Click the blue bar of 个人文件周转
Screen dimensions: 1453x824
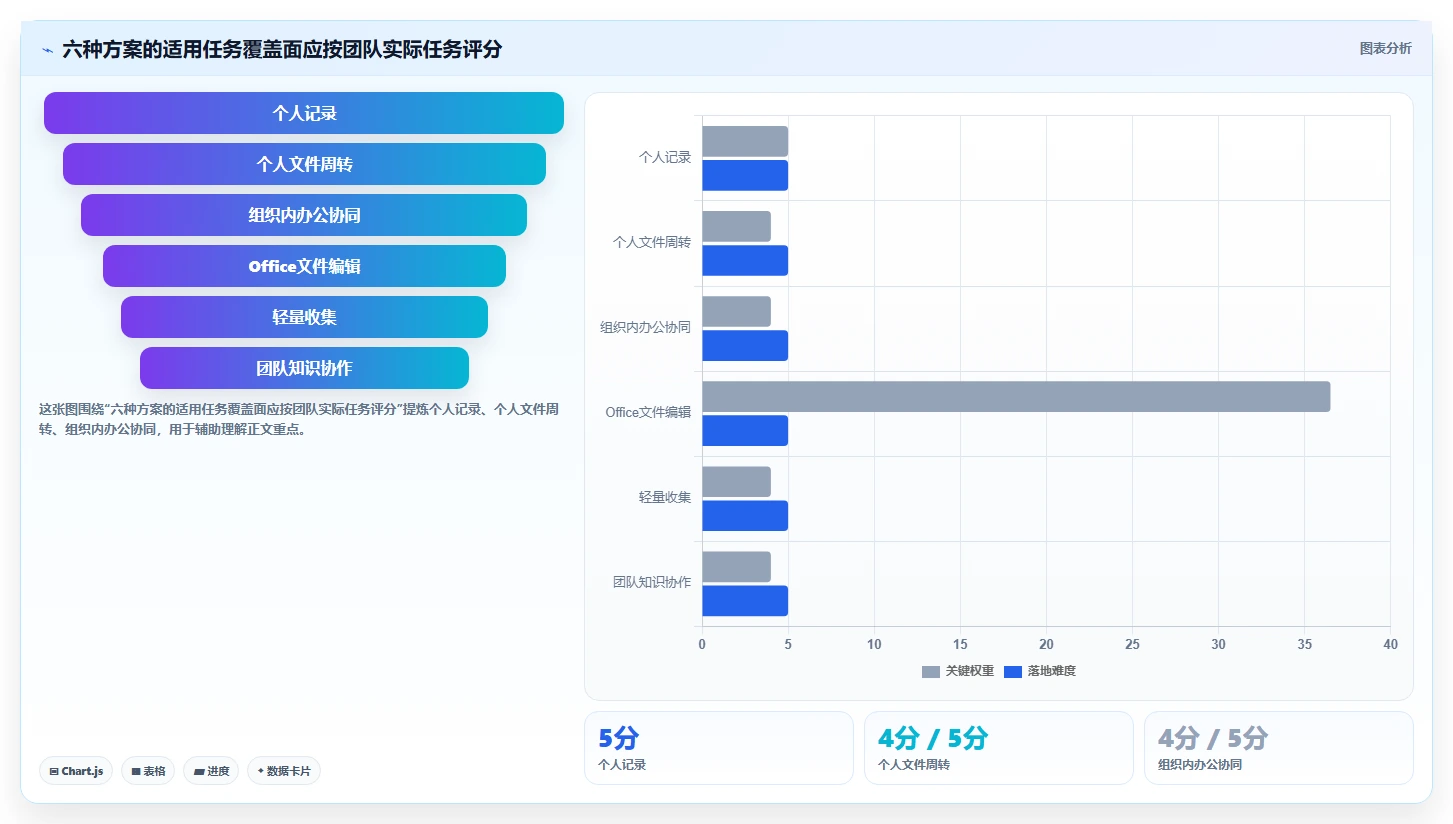(x=745, y=260)
